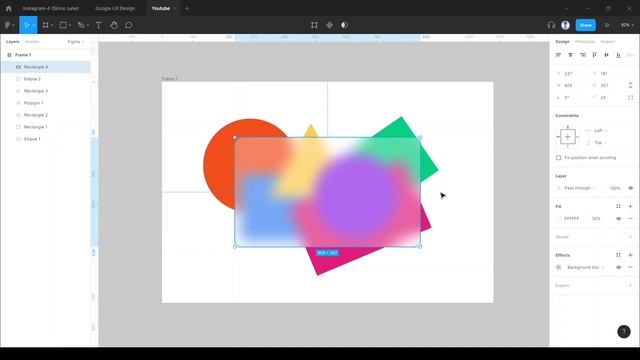
Task: Enable Fix position when scrolling checkbox
Action: tap(559, 158)
